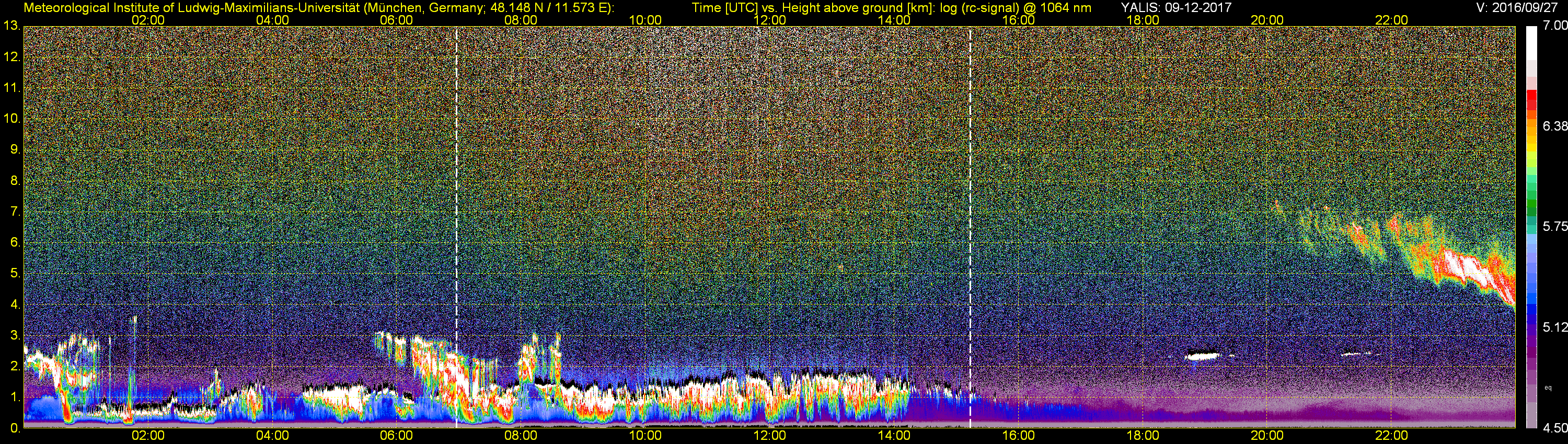This screenshot has height=444, width=1568.
Task: Click the Meteorological Institute title text
Action: [318, 8]
